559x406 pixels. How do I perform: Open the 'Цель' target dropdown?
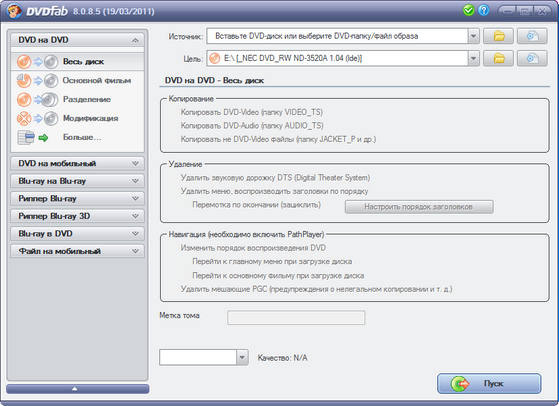click(473, 58)
